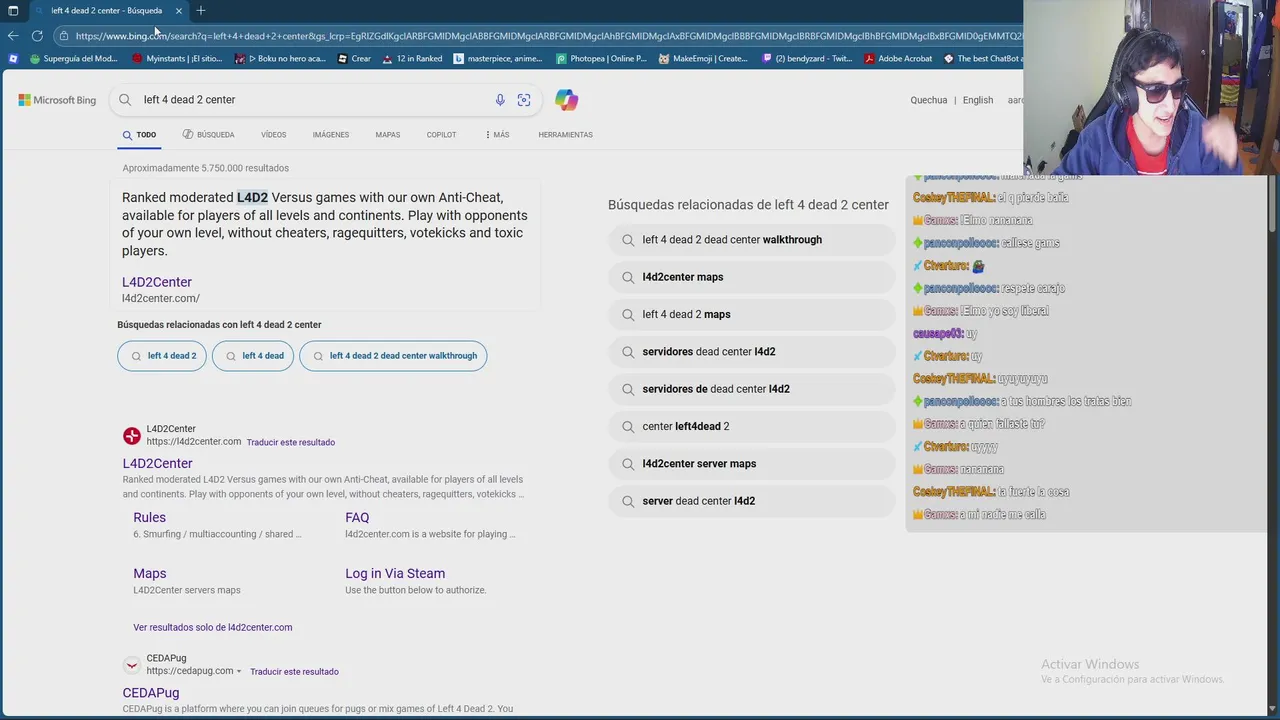This screenshot has height=720, width=1280.
Task: Open a new browser tab
Action: 201,10
